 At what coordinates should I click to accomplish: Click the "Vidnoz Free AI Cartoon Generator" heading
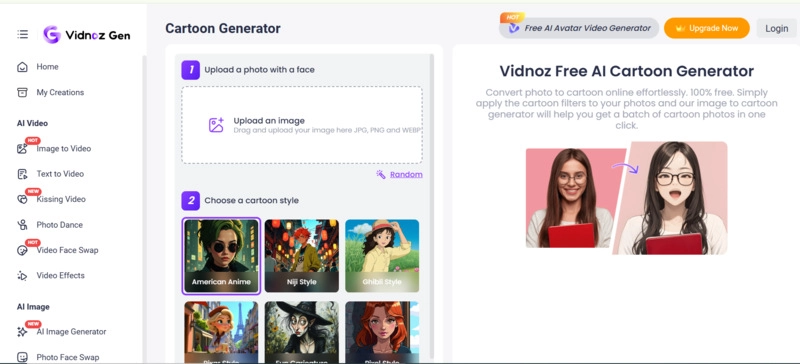pyautogui.click(x=627, y=71)
